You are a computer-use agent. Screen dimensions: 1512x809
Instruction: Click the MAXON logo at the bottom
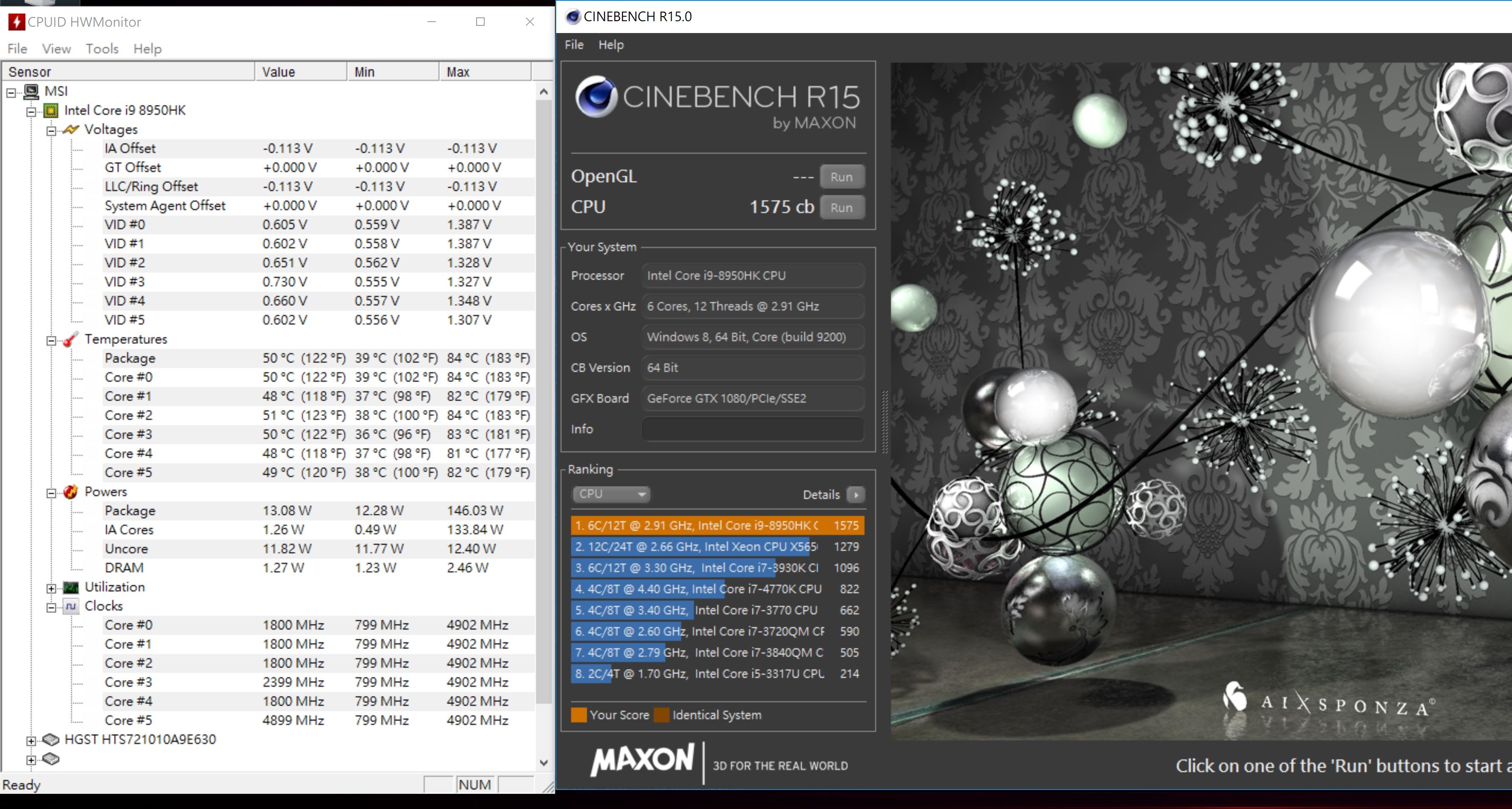click(x=642, y=760)
